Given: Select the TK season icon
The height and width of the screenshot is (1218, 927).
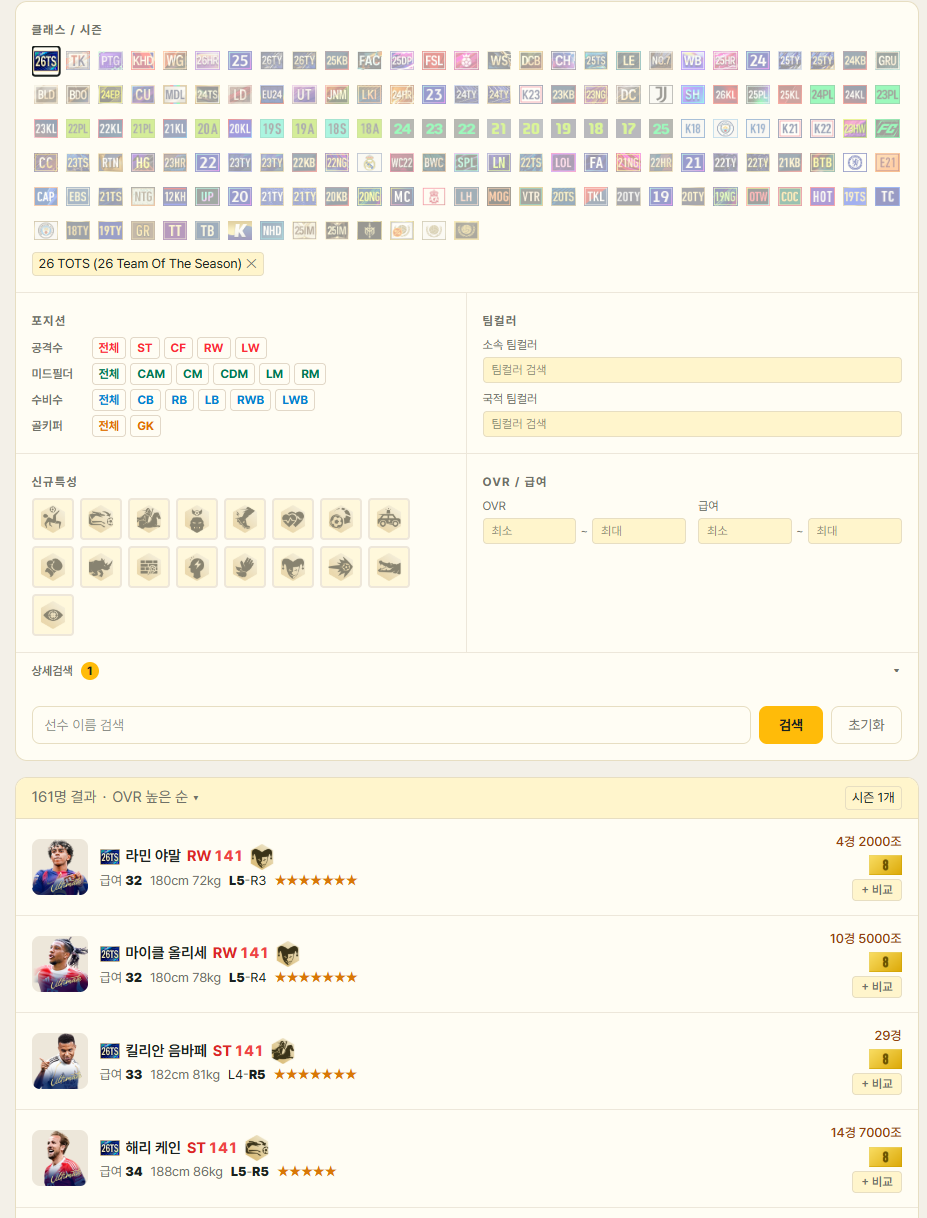Looking at the screenshot, I should (x=78, y=60).
